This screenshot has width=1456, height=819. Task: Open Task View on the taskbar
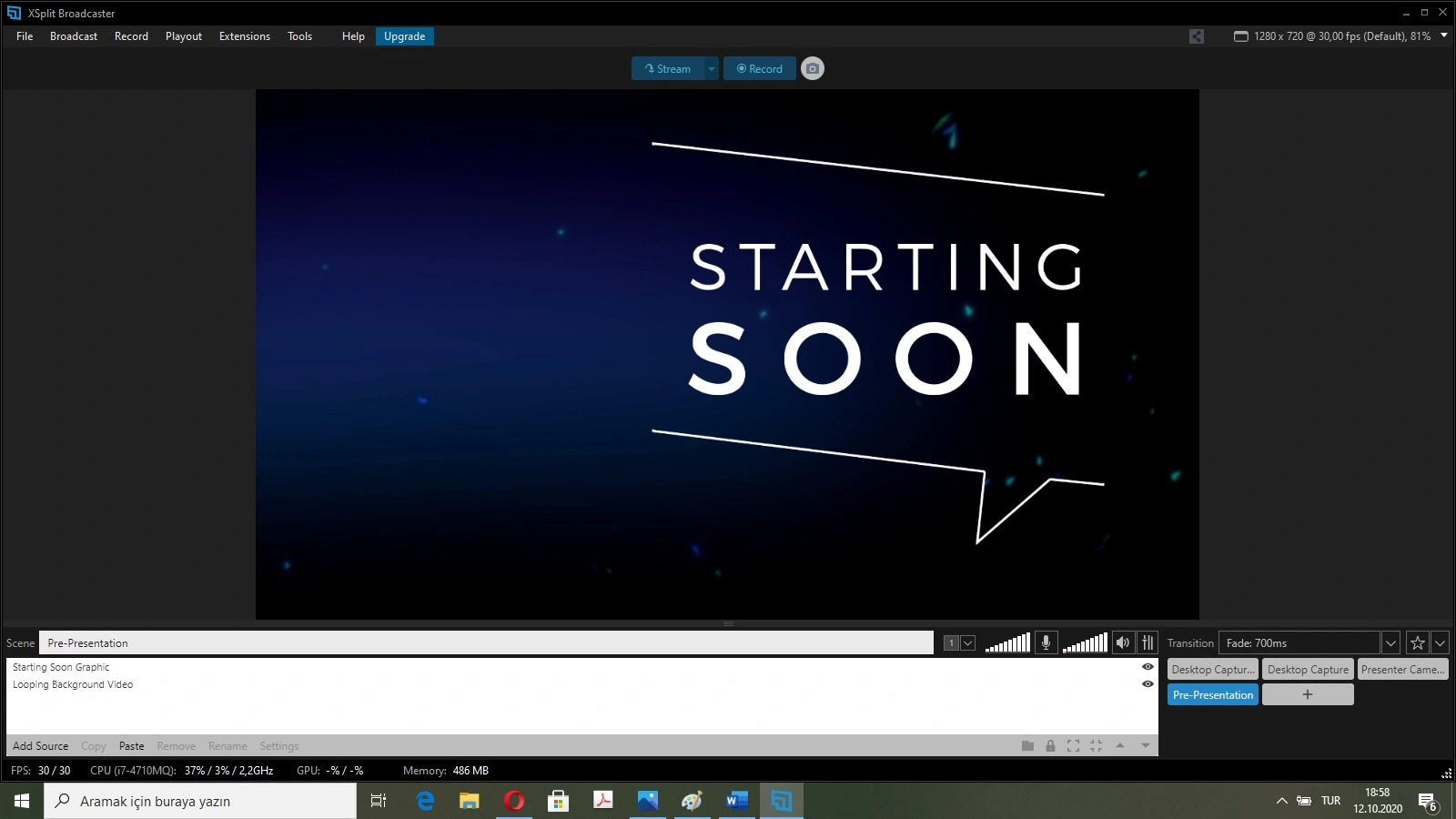(379, 801)
